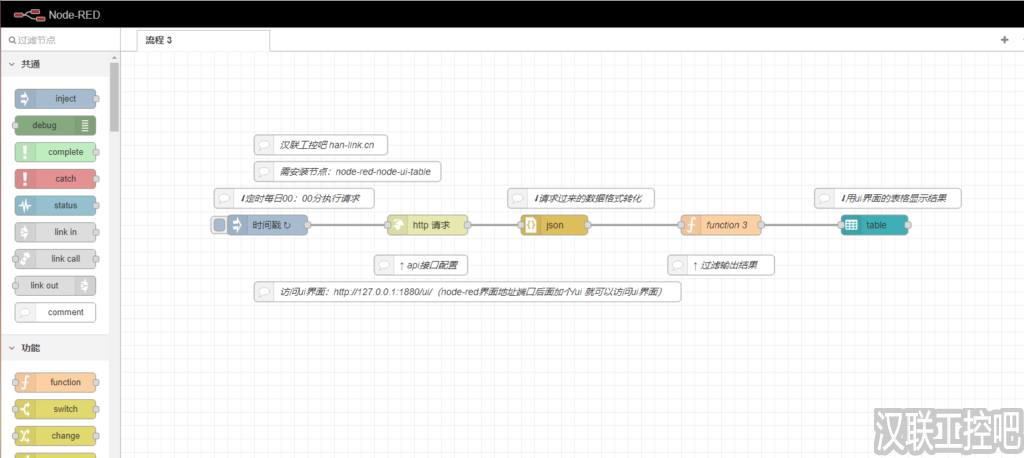Click the 用ui界面的表格显示结果 comment node

coord(888,198)
